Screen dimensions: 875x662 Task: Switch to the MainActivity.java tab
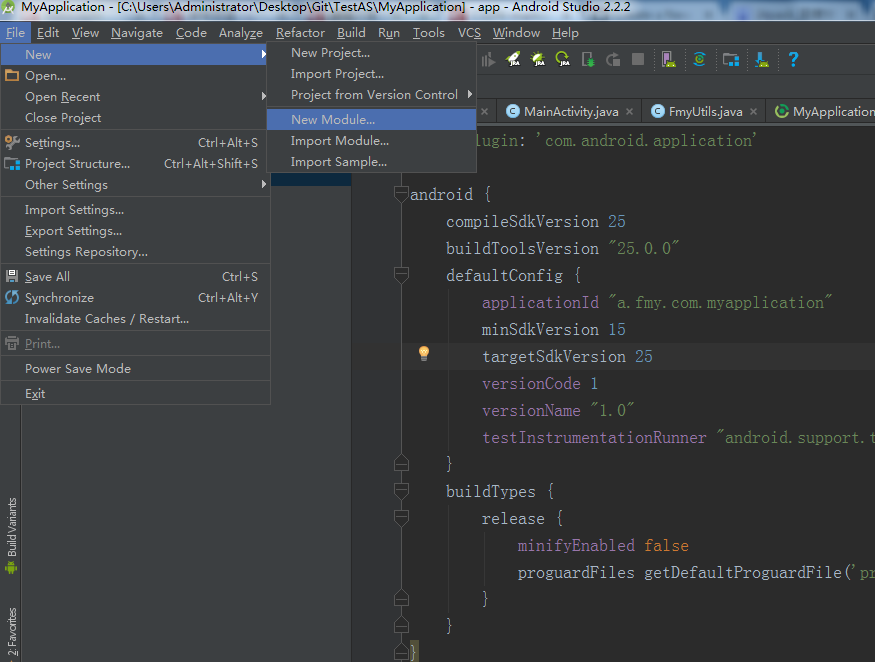[x=570, y=112]
